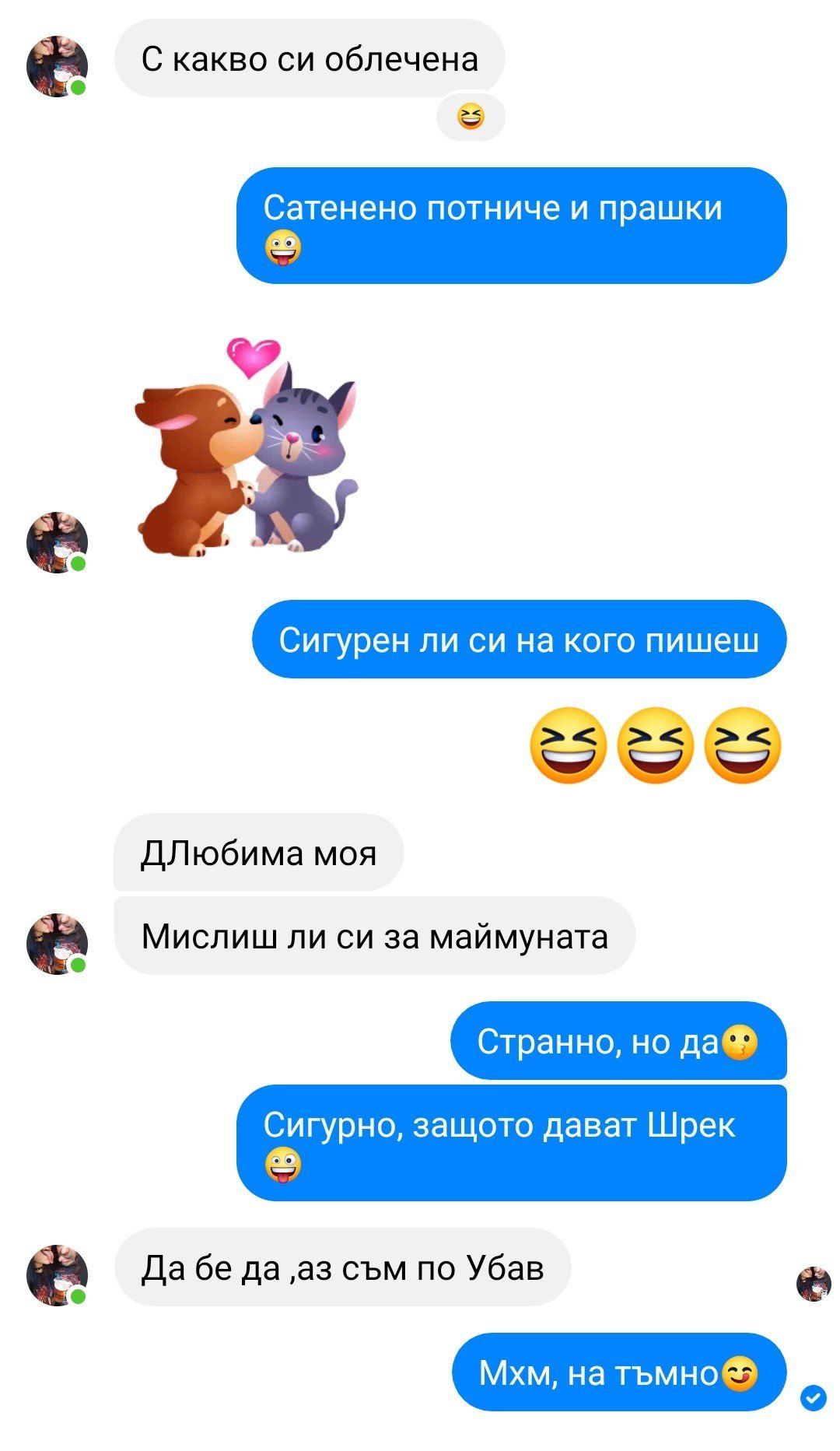Tap the pink heart on the sticker
Viewport: 840px width, 1451px height.
pyautogui.click(x=254, y=357)
